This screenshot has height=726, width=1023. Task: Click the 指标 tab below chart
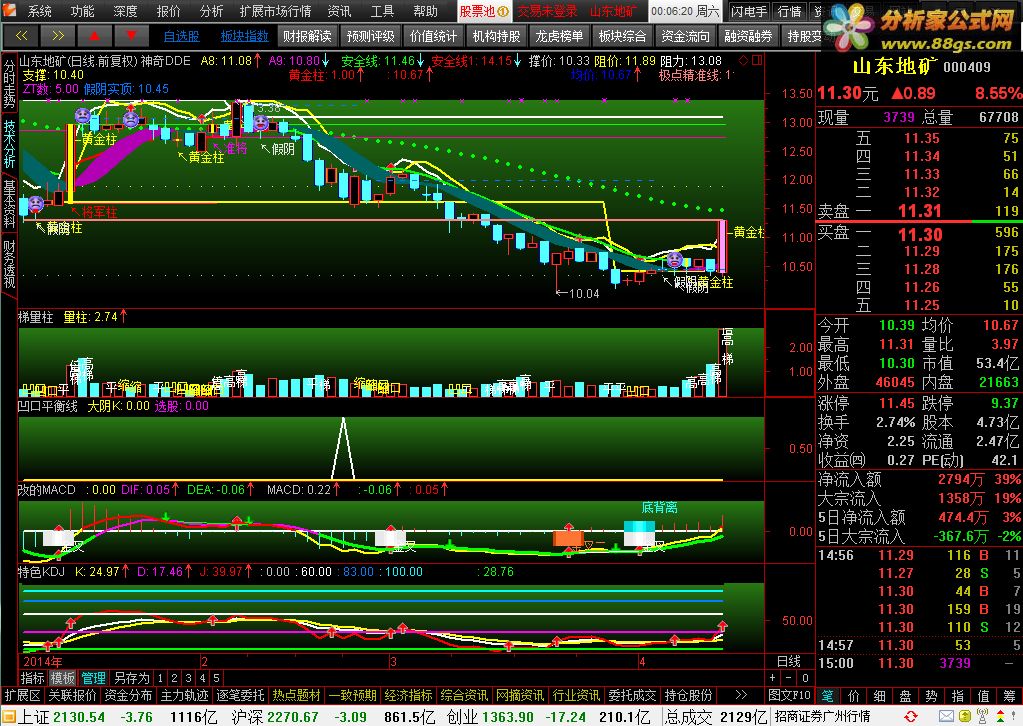(x=33, y=678)
